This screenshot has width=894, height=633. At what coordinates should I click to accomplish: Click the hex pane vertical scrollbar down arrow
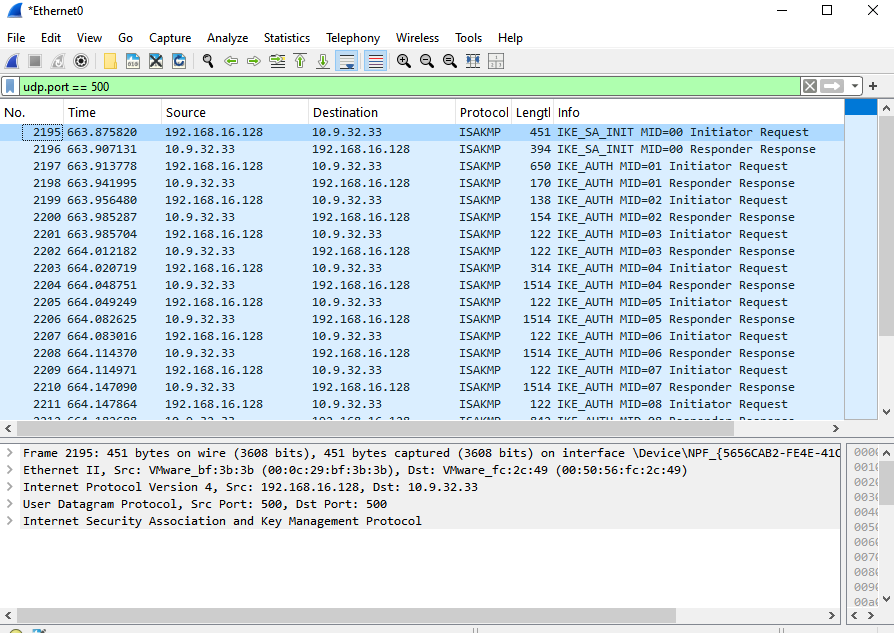point(886,598)
